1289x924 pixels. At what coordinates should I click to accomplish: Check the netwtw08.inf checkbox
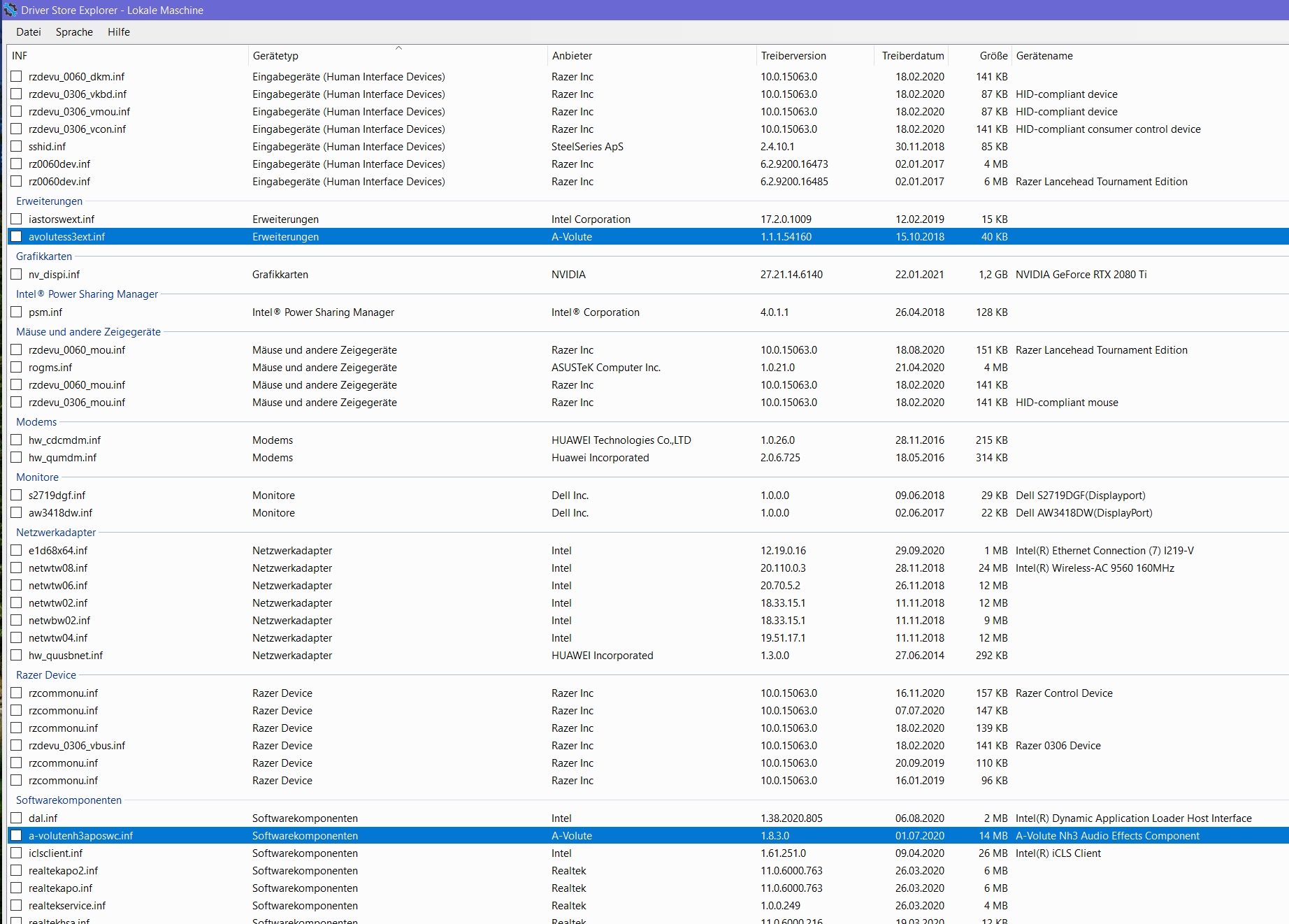(x=16, y=568)
